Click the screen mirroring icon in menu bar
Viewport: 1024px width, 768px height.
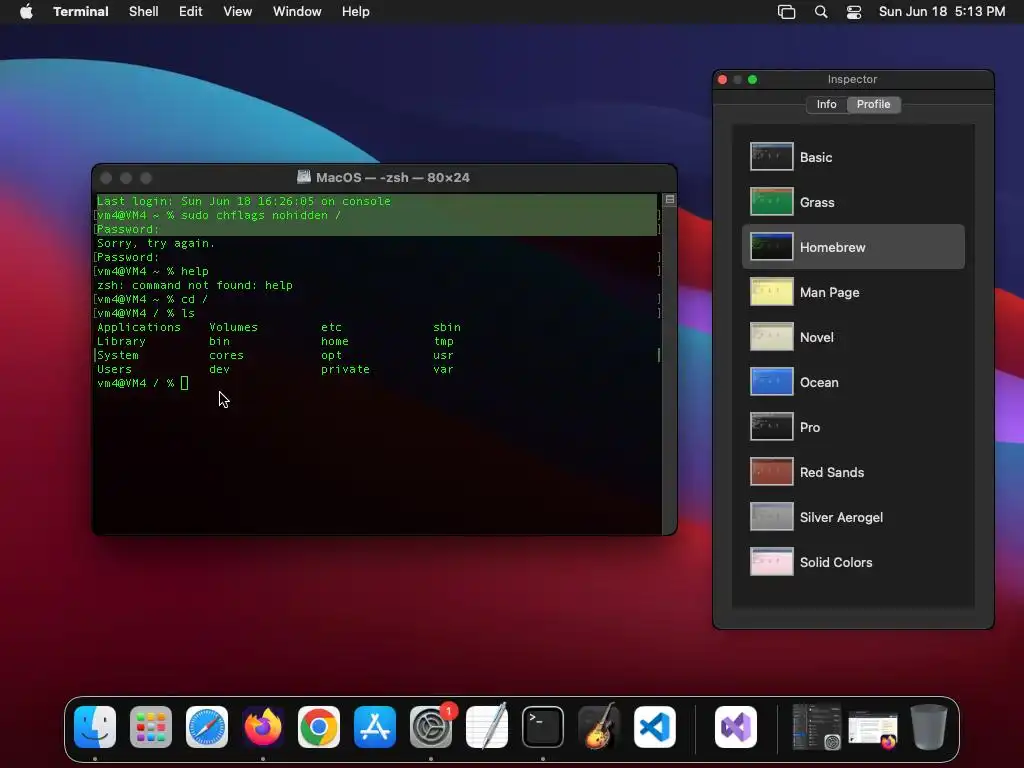(786, 12)
